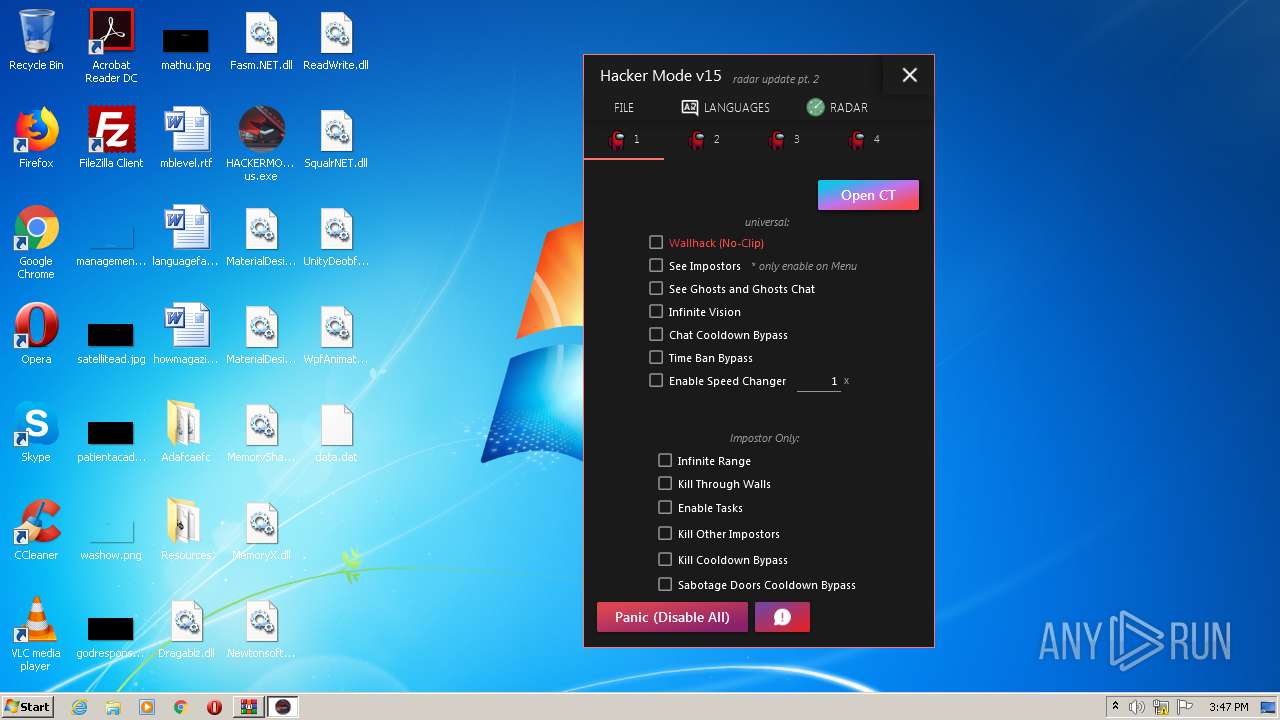Enable Kill Other Impostors

coord(665,533)
